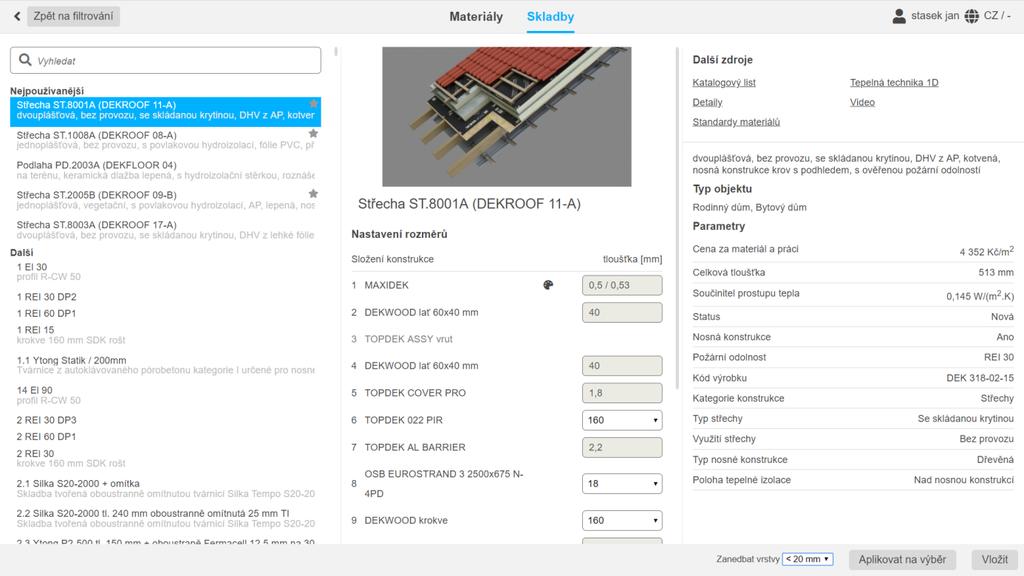Select '14 EI 90' list item
The image size is (1024, 576).
point(165,395)
